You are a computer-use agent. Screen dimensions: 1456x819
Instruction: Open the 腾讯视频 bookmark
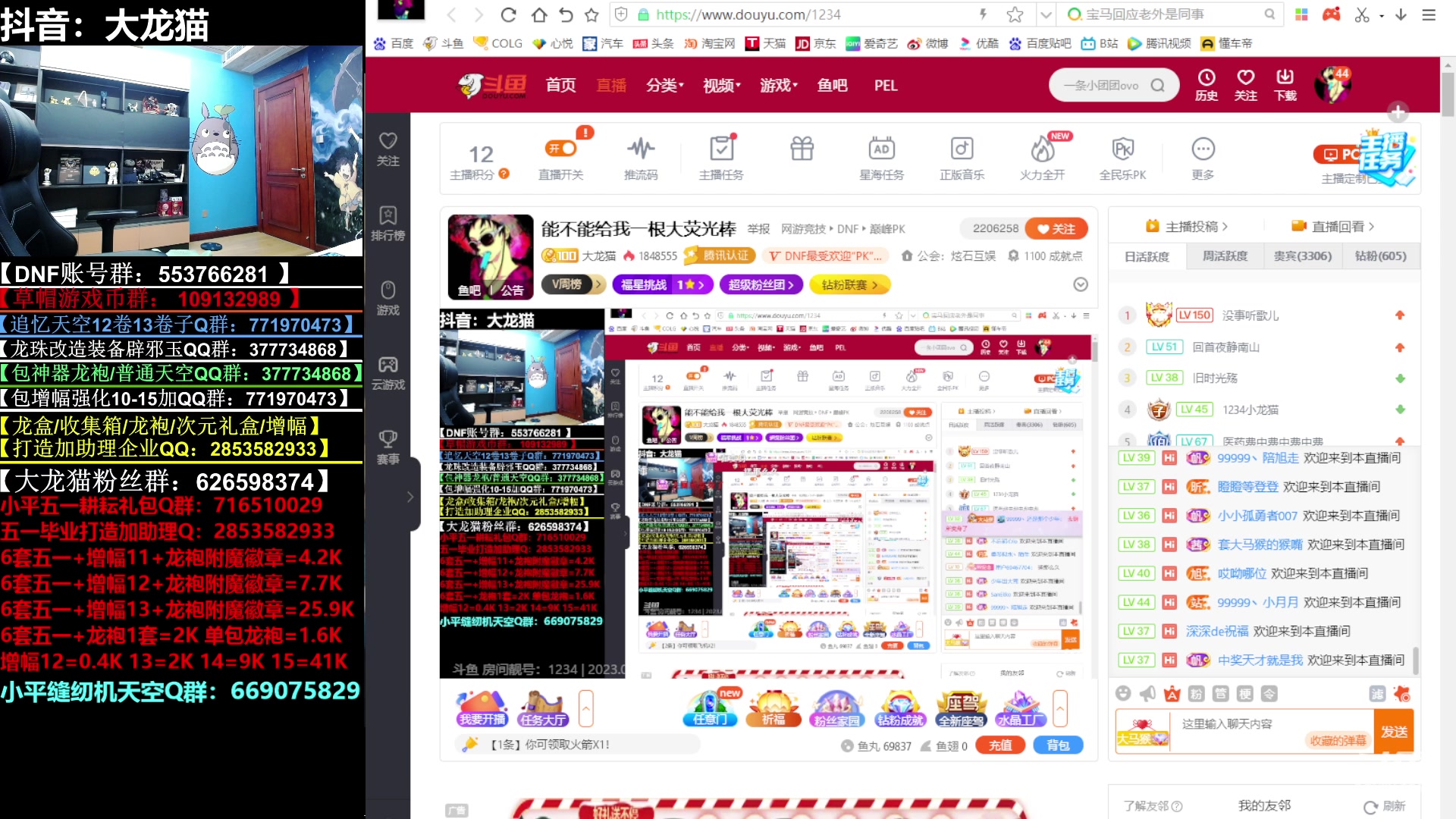point(1159,43)
